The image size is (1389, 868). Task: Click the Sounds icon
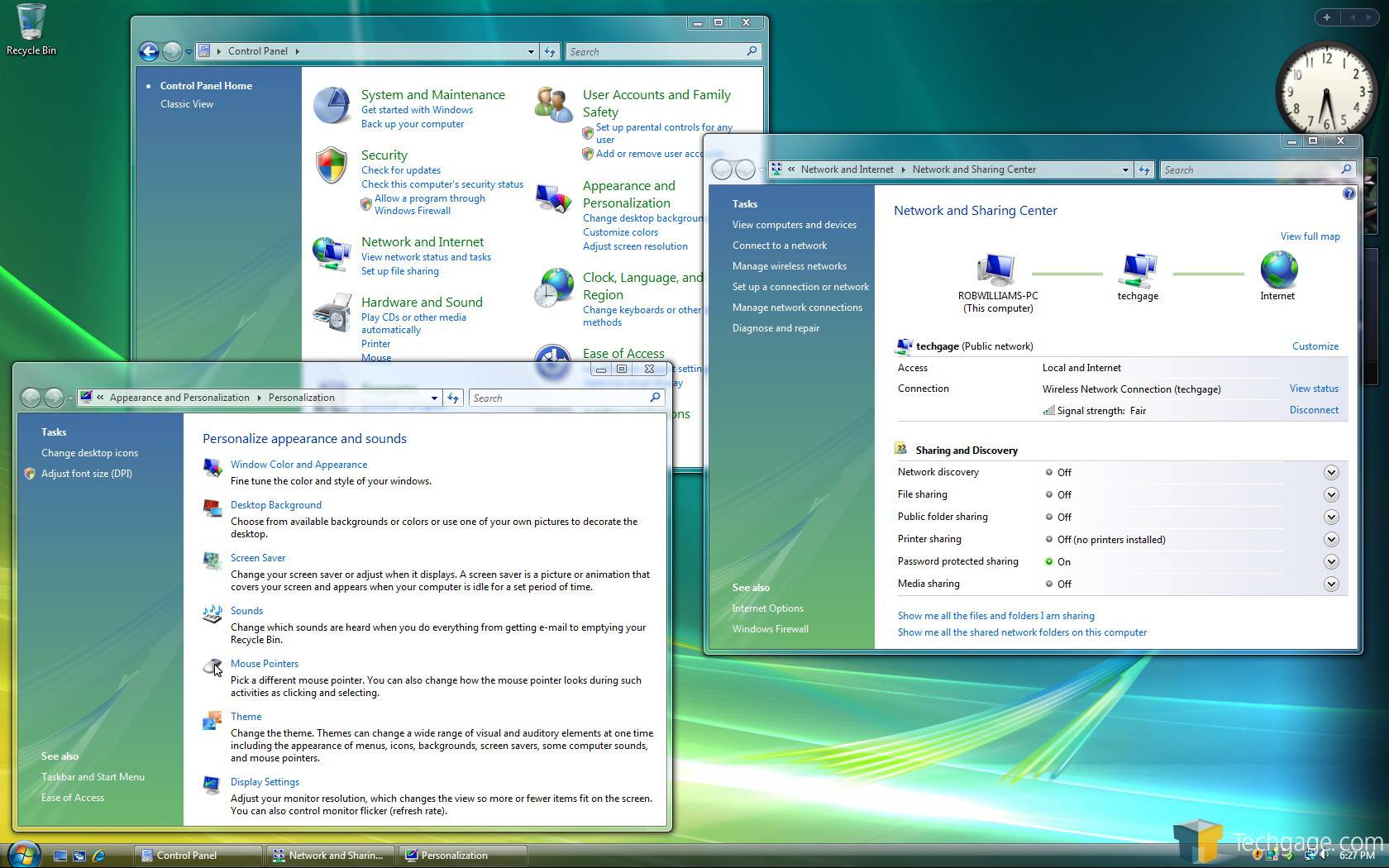coord(212,613)
